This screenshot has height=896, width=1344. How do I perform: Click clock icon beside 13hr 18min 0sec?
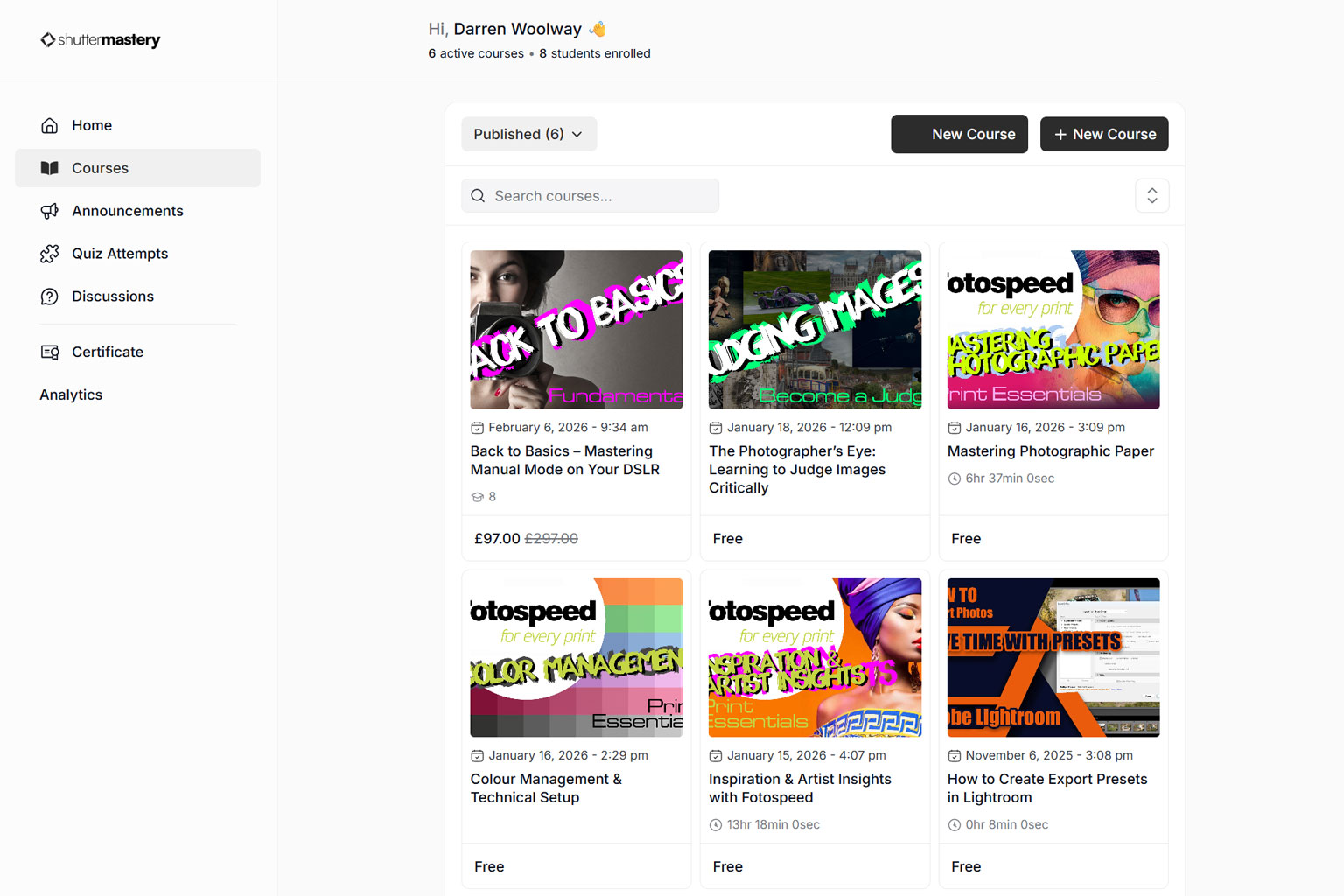tap(716, 825)
